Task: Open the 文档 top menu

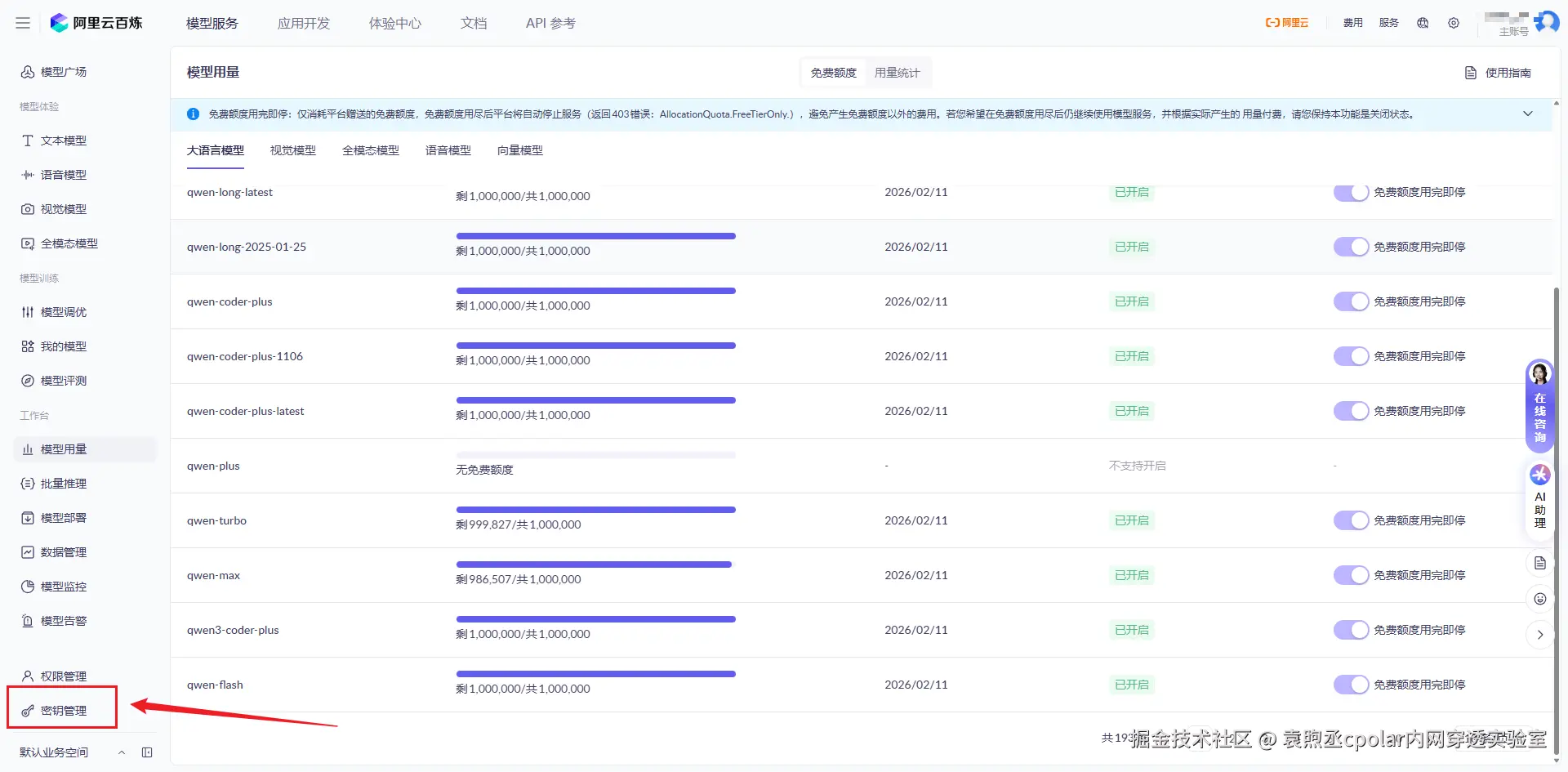Action: pos(474,23)
